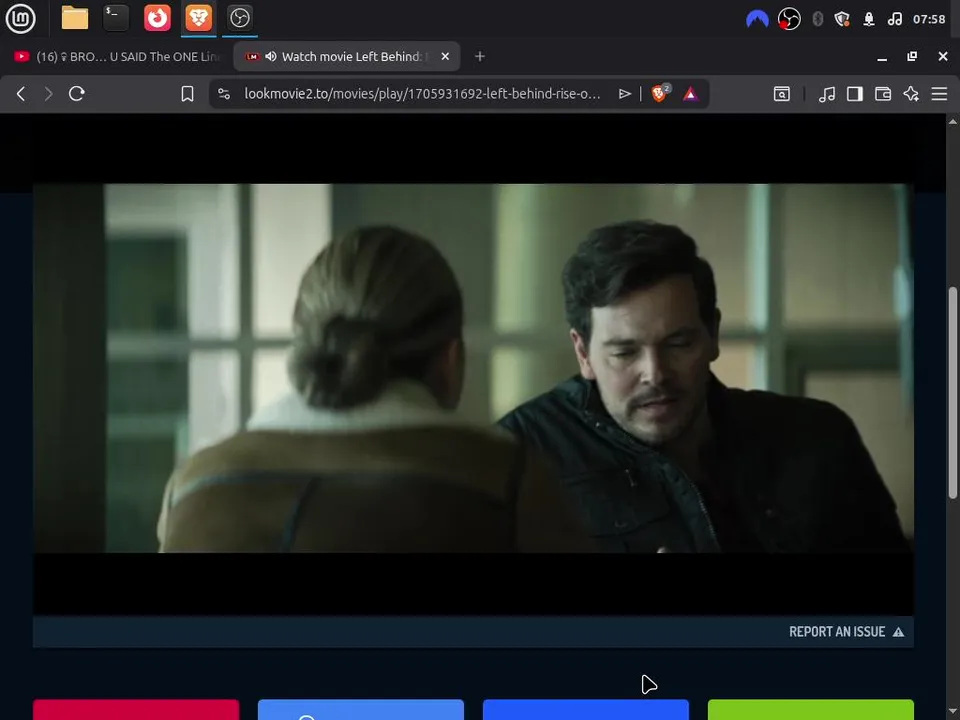Go back to the previous page
960x720 pixels.
(21, 94)
